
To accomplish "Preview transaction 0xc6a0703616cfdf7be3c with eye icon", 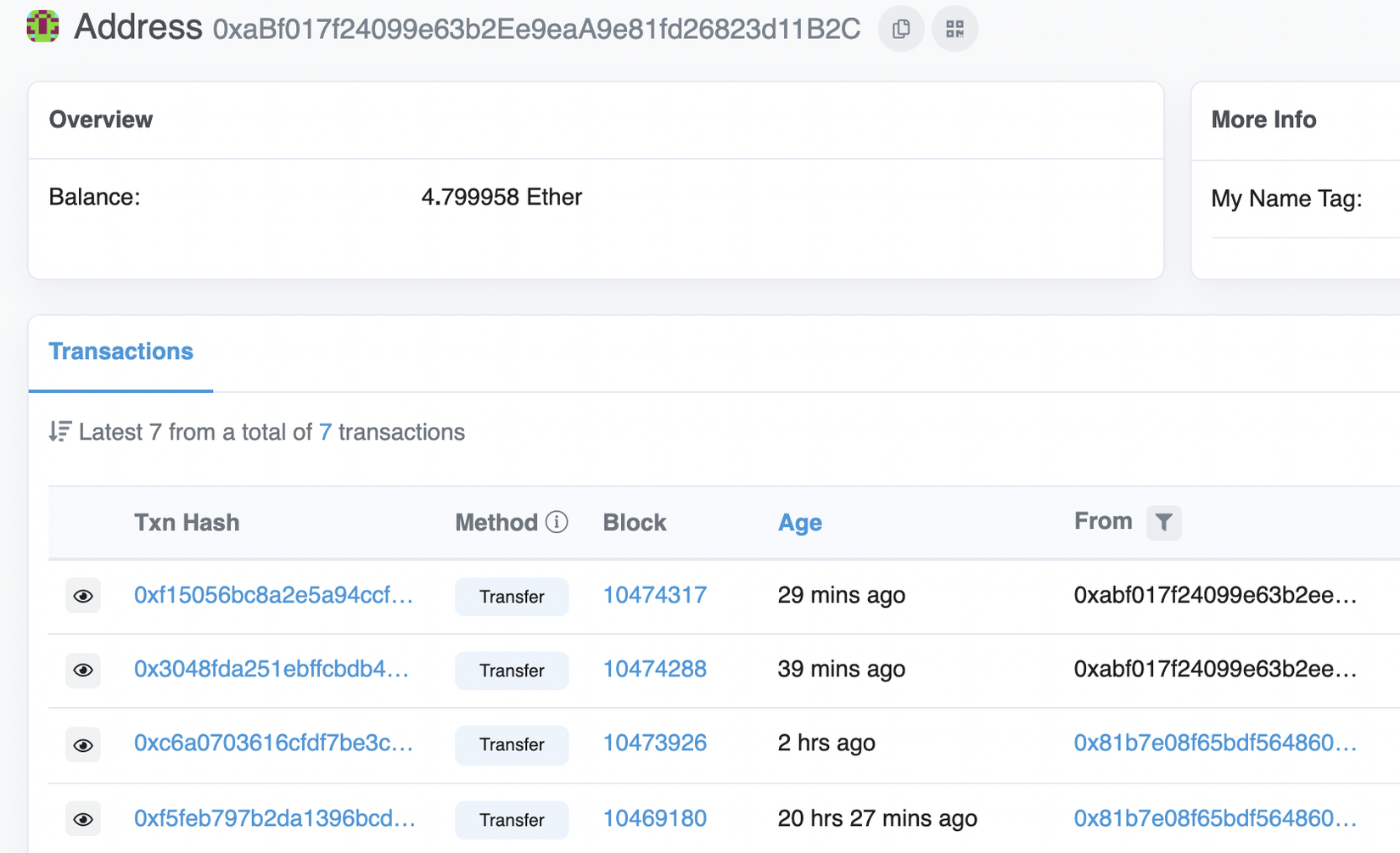I will click(83, 745).
